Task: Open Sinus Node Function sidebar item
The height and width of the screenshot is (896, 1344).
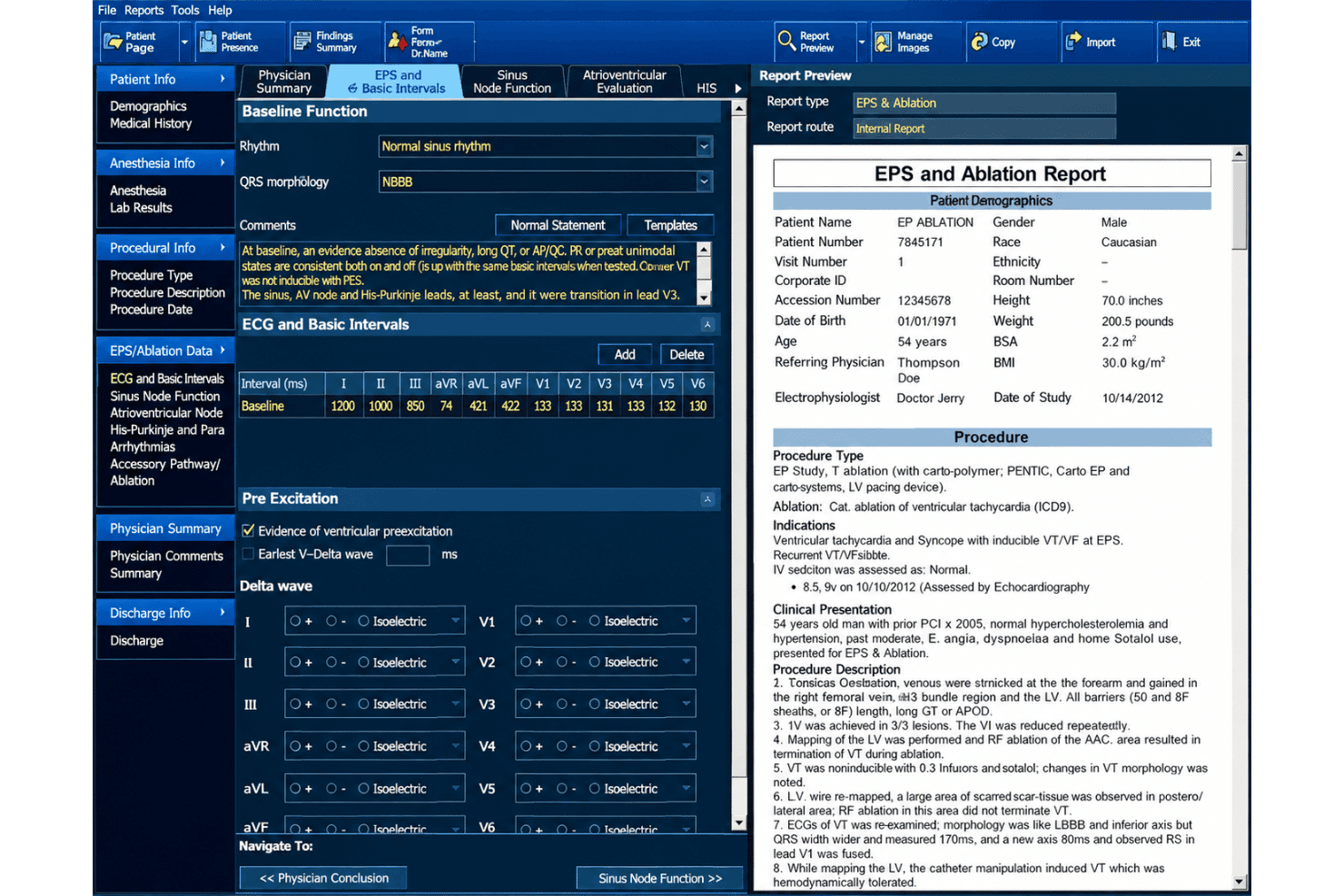Action: tap(165, 396)
